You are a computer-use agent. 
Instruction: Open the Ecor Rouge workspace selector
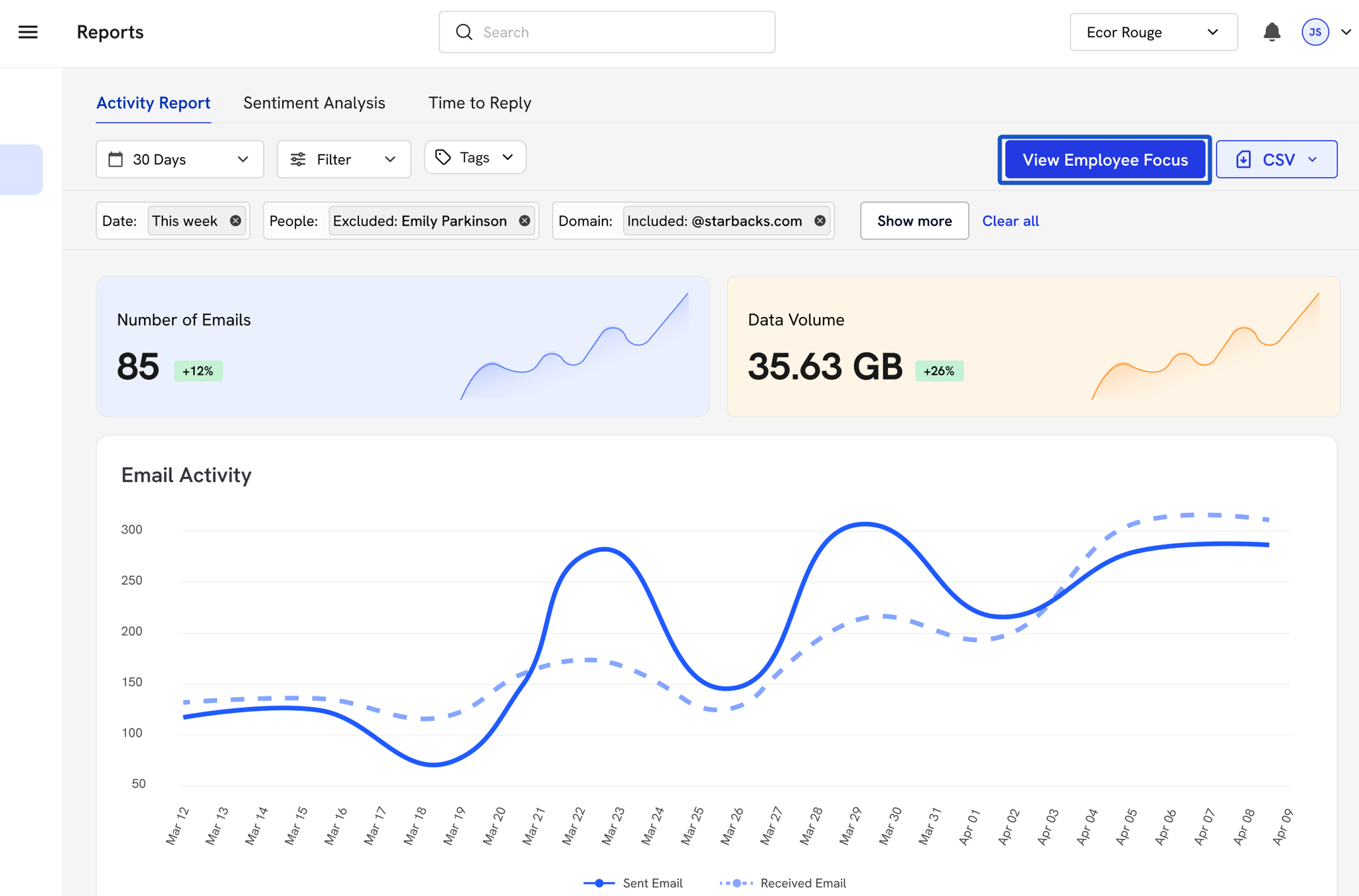[1153, 32]
